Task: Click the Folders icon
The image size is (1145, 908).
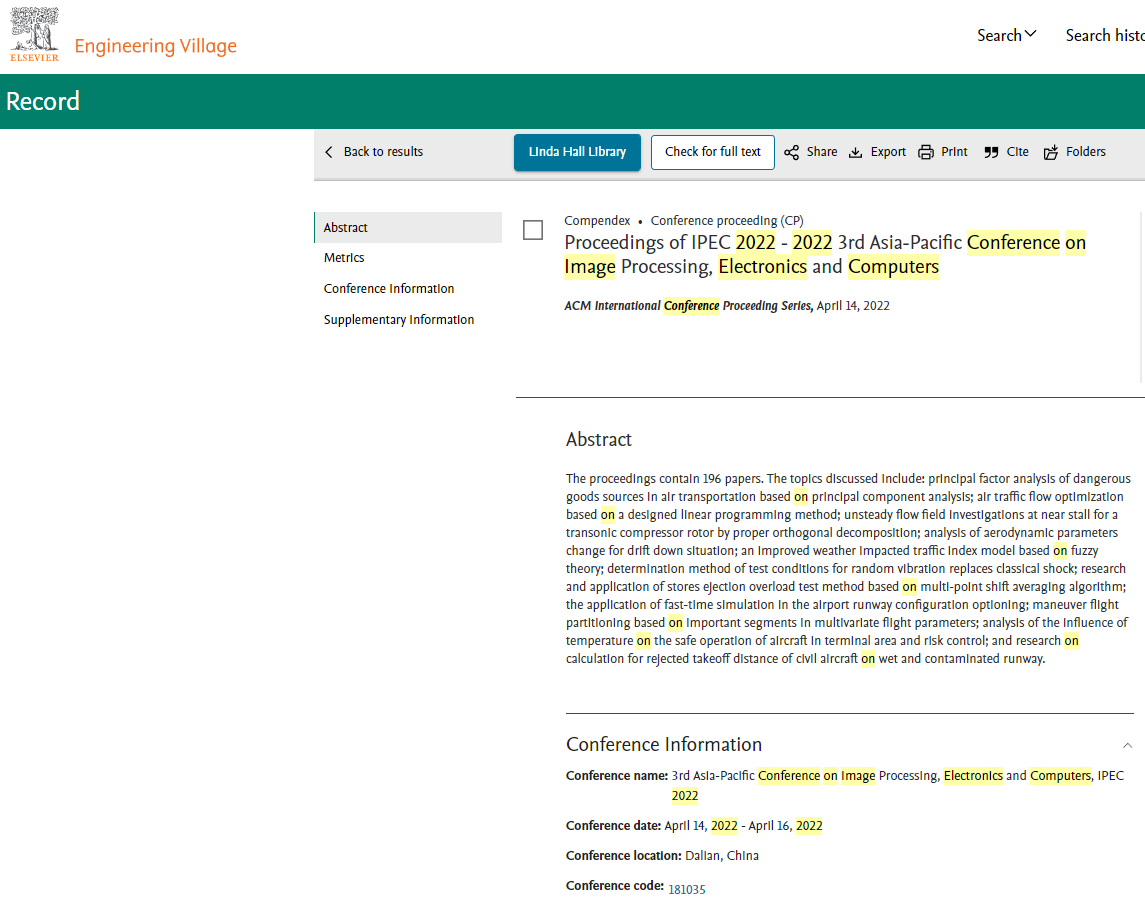Action: pyautogui.click(x=1050, y=152)
